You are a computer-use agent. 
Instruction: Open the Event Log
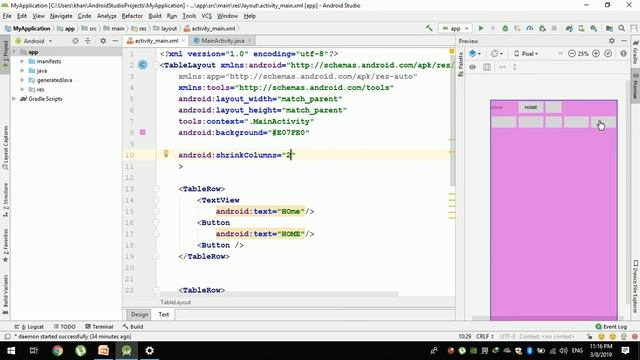coord(611,327)
